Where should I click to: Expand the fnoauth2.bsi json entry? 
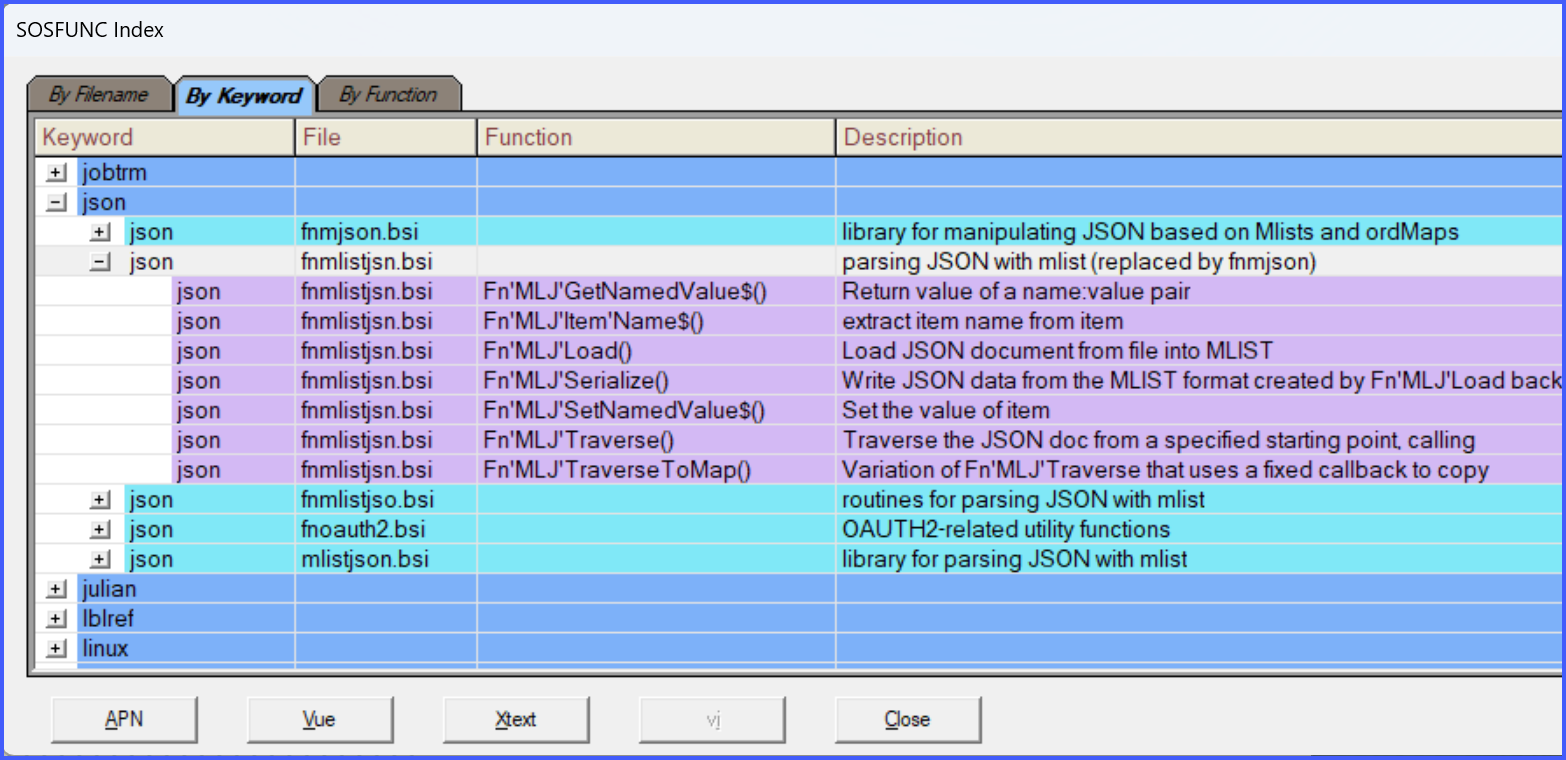(x=100, y=530)
